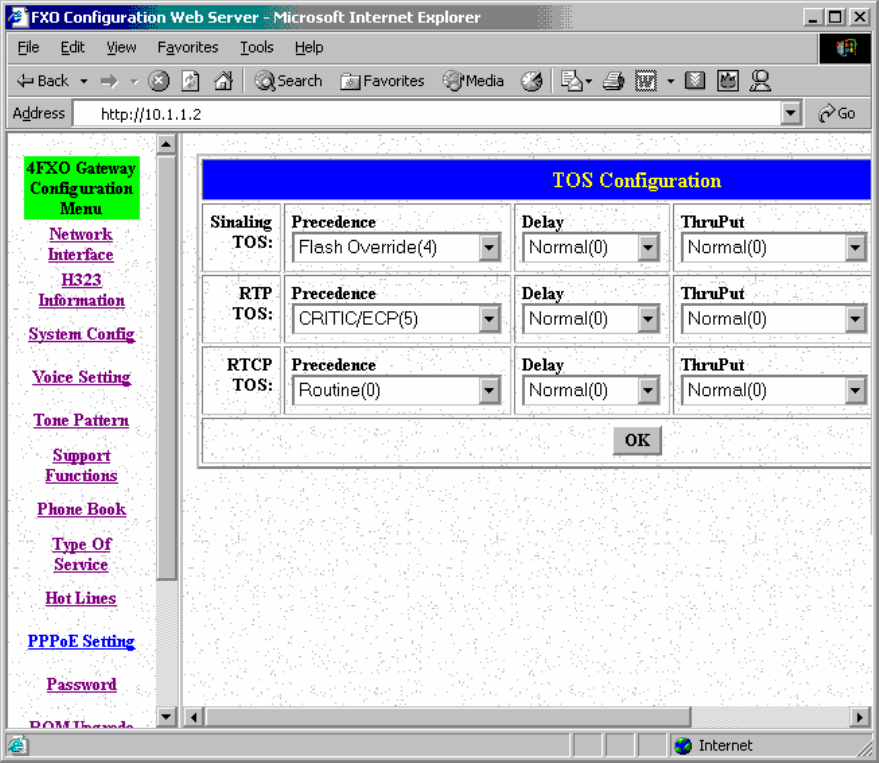Image resolution: width=879 pixels, height=763 pixels.
Task: Click the History toolbar icon
Action: point(532,81)
